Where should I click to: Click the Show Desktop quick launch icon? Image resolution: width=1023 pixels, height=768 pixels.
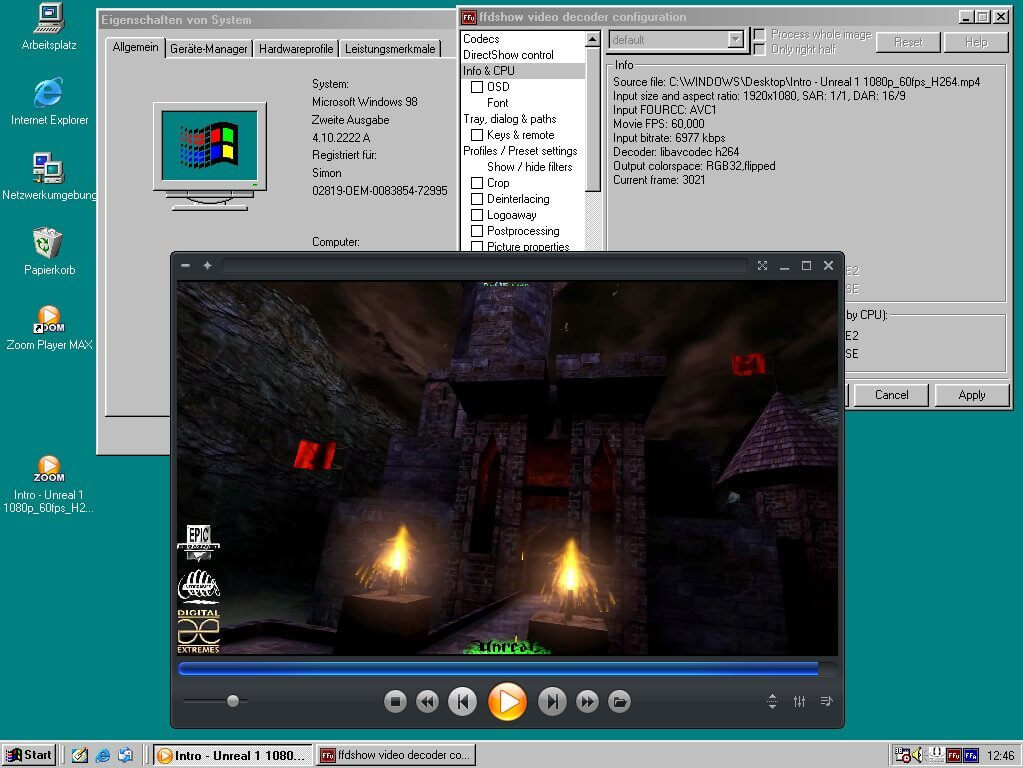click(x=80, y=755)
